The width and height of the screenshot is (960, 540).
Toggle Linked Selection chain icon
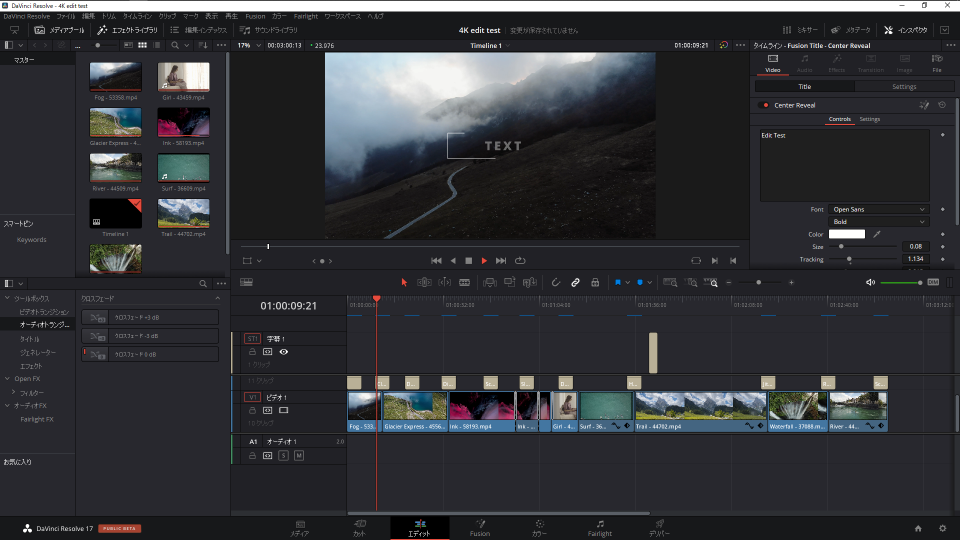tap(576, 282)
